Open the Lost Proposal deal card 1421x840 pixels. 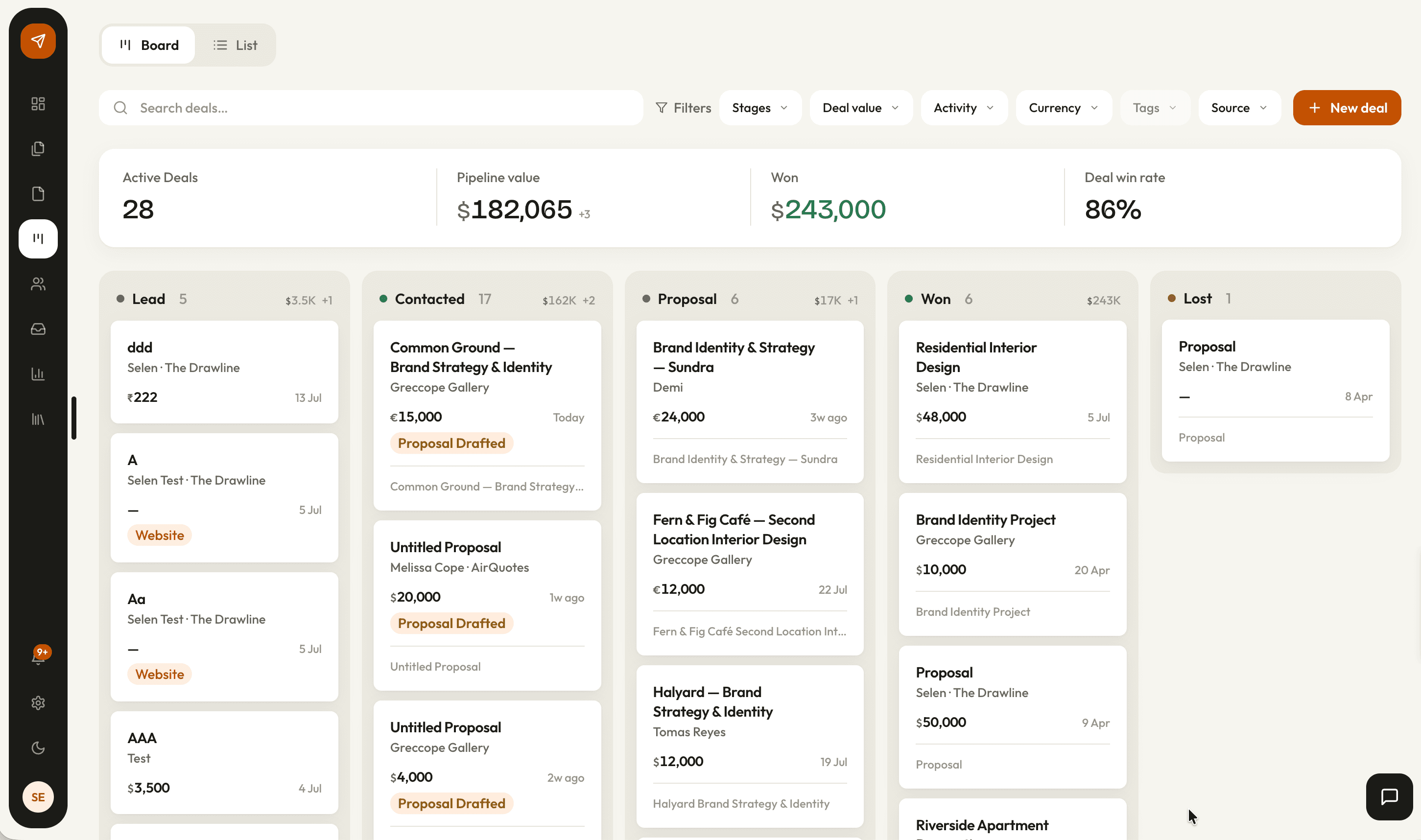1275,391
